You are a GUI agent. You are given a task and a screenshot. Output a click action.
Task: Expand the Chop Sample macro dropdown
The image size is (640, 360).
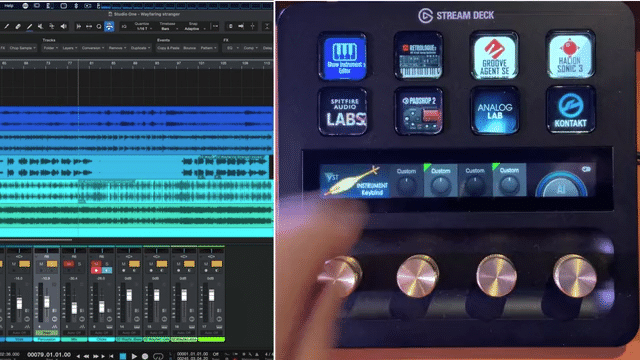(x=23, y=48)
